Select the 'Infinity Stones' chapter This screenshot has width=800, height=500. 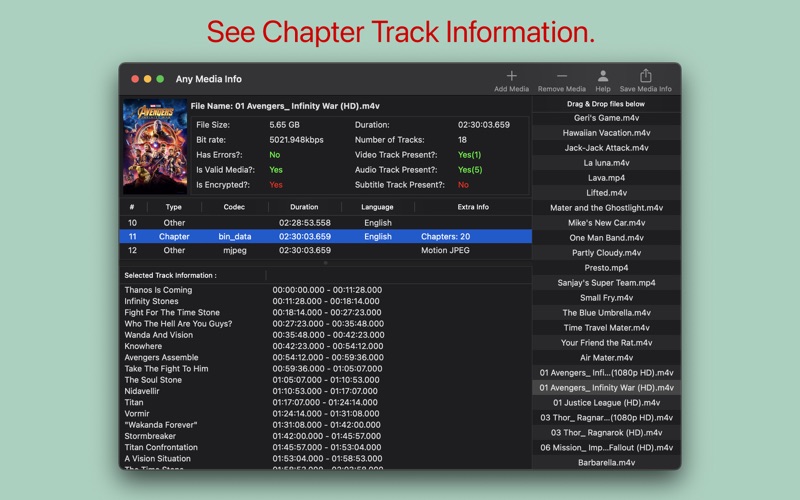[326, 301]
